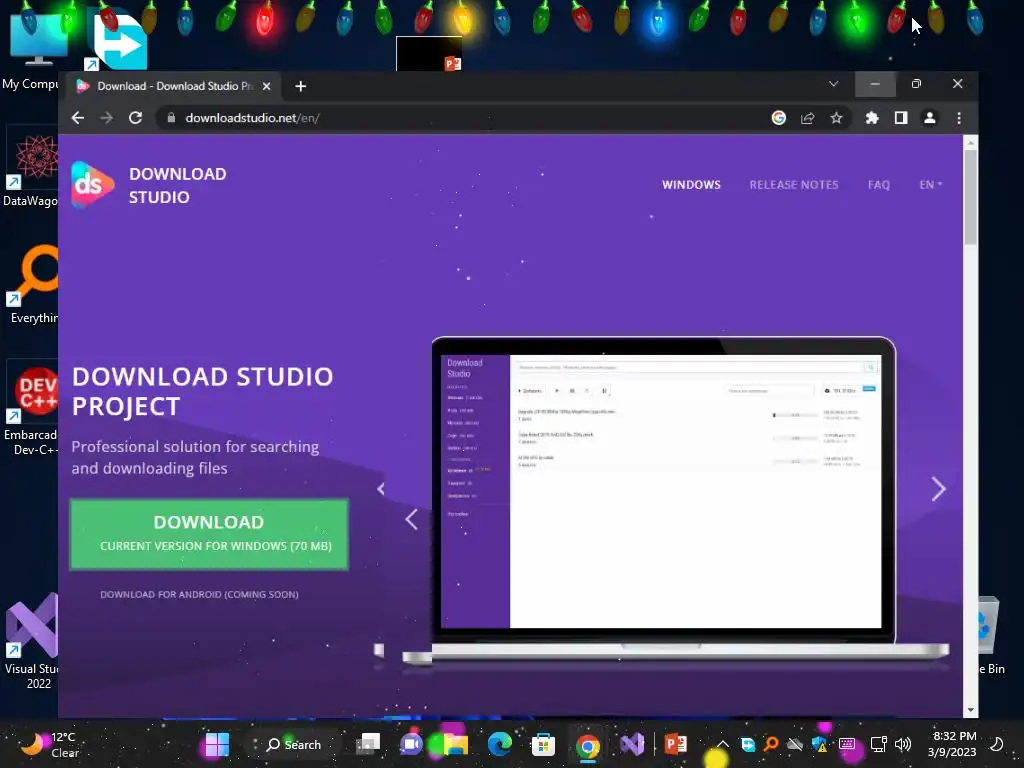The image size is (1024, 768).
Task: Go back to the previous page in Chrome
Action: 78,118
